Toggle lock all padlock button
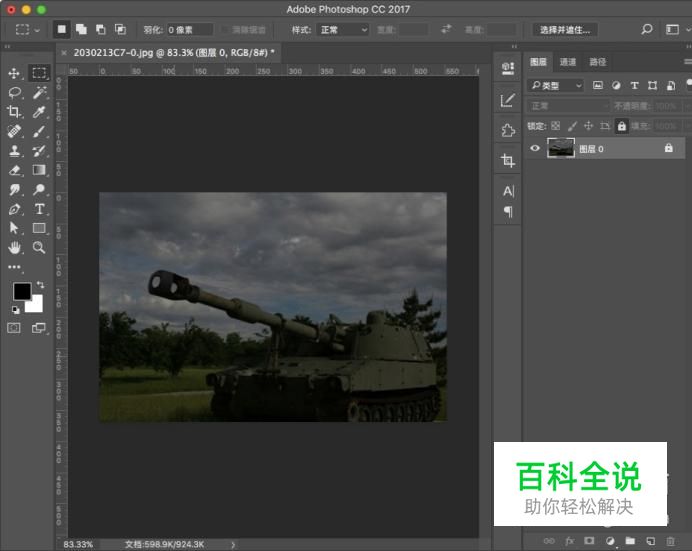Viewport: 692px width, 551px height. tap(621, 126)
